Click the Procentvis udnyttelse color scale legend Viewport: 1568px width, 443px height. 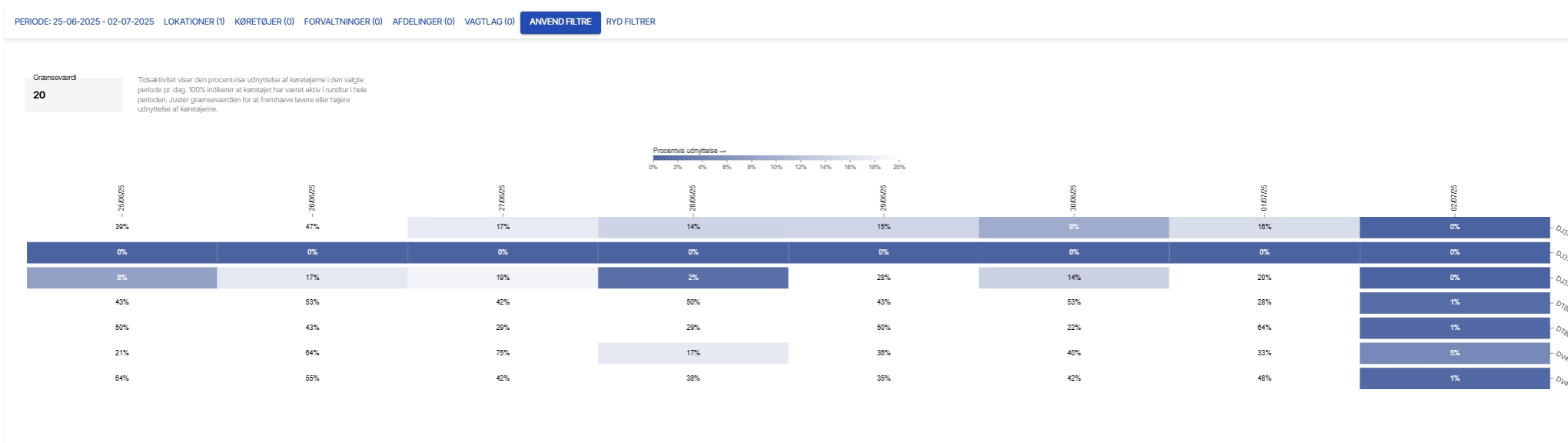tap(775, 158)
